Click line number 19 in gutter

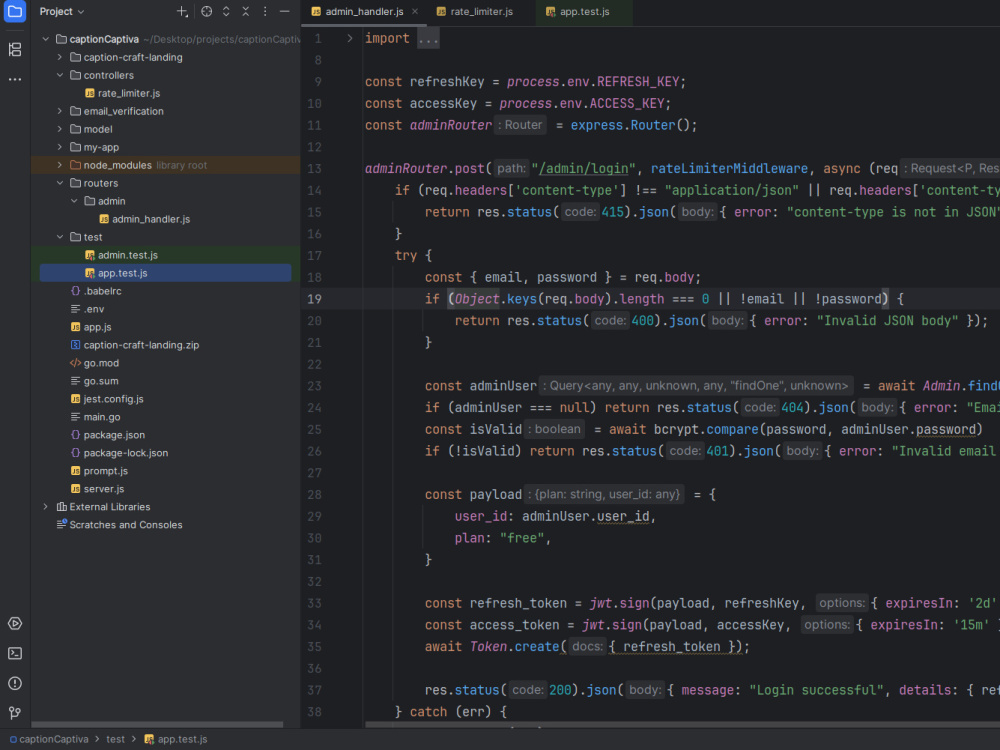coord(314,299)
